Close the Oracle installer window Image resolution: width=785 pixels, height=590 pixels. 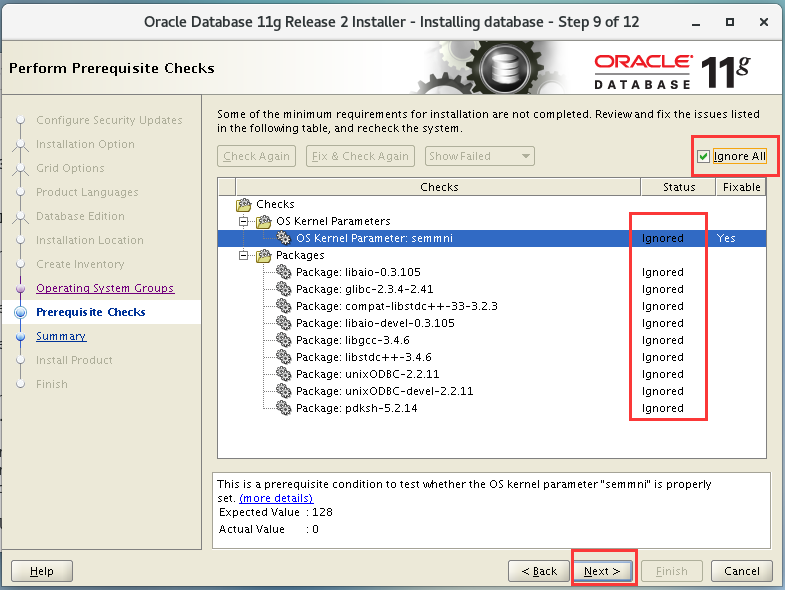click(763, 22)
